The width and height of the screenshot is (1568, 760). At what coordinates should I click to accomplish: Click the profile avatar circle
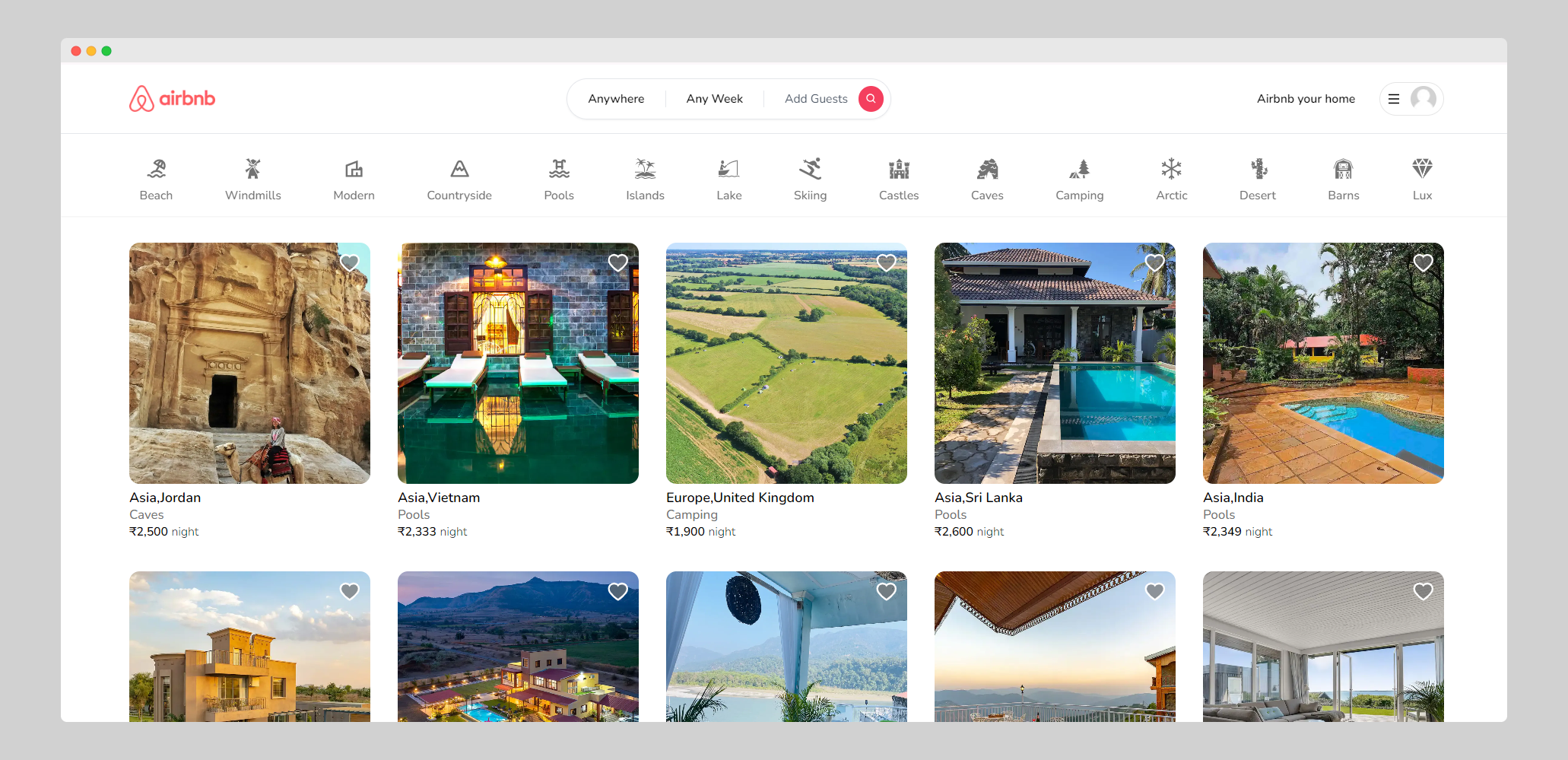click(1424, 98)
